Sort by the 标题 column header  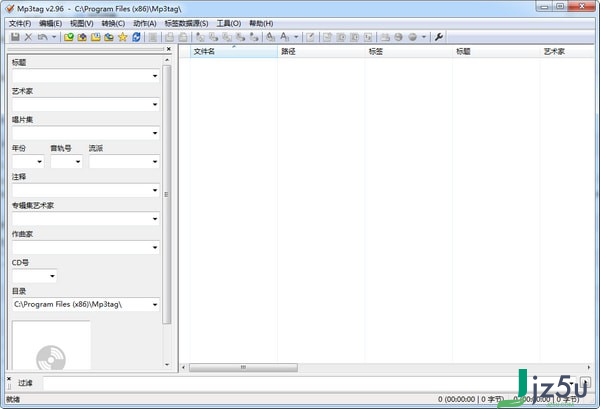496,52
